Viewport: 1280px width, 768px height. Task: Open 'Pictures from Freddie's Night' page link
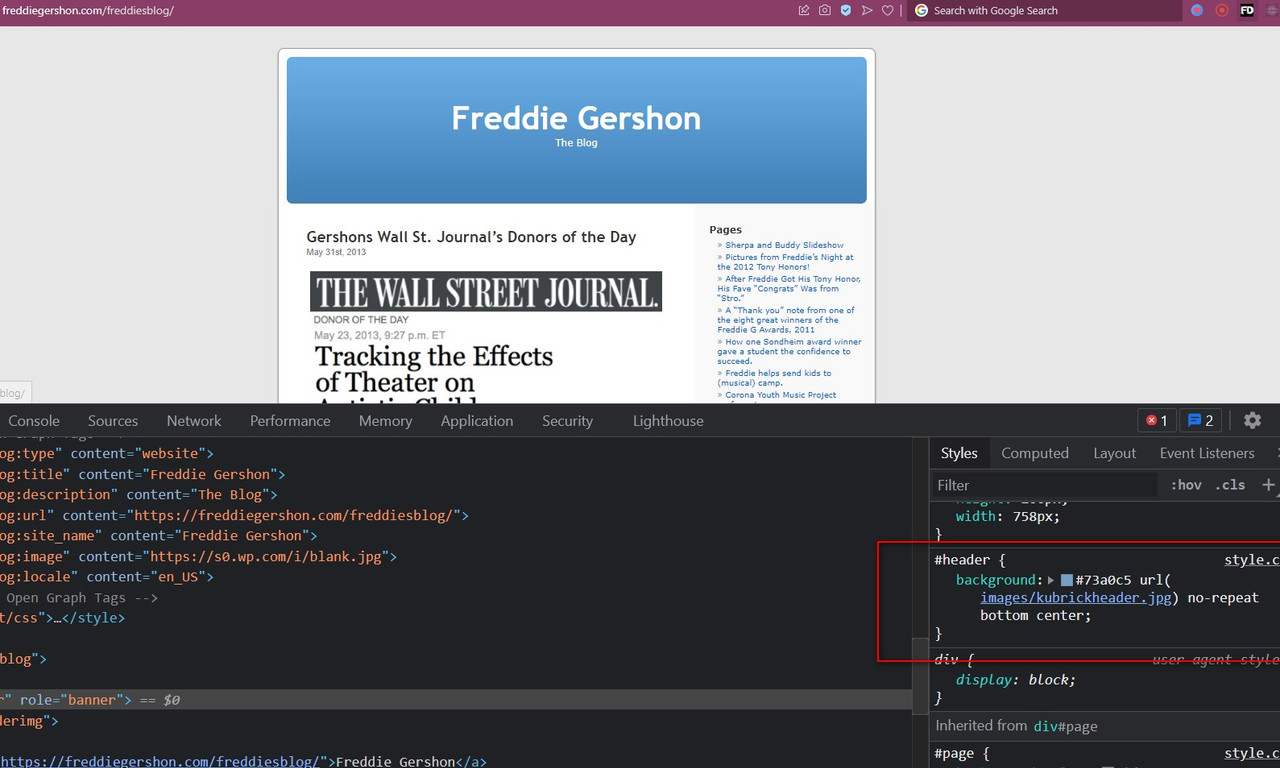click(x=785, y=262)
